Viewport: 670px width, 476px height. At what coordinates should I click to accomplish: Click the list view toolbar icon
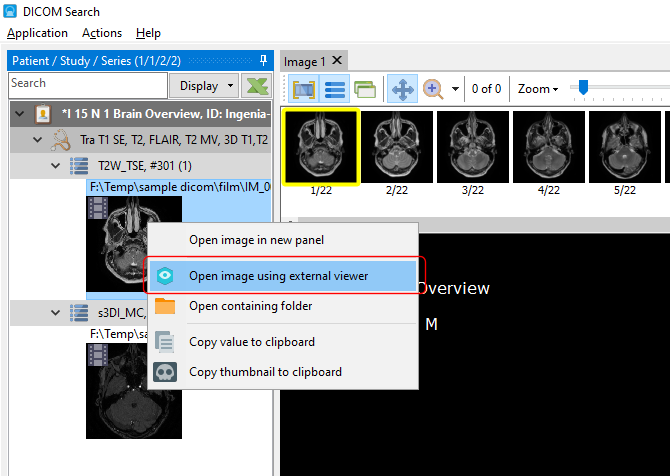[335, 89]
